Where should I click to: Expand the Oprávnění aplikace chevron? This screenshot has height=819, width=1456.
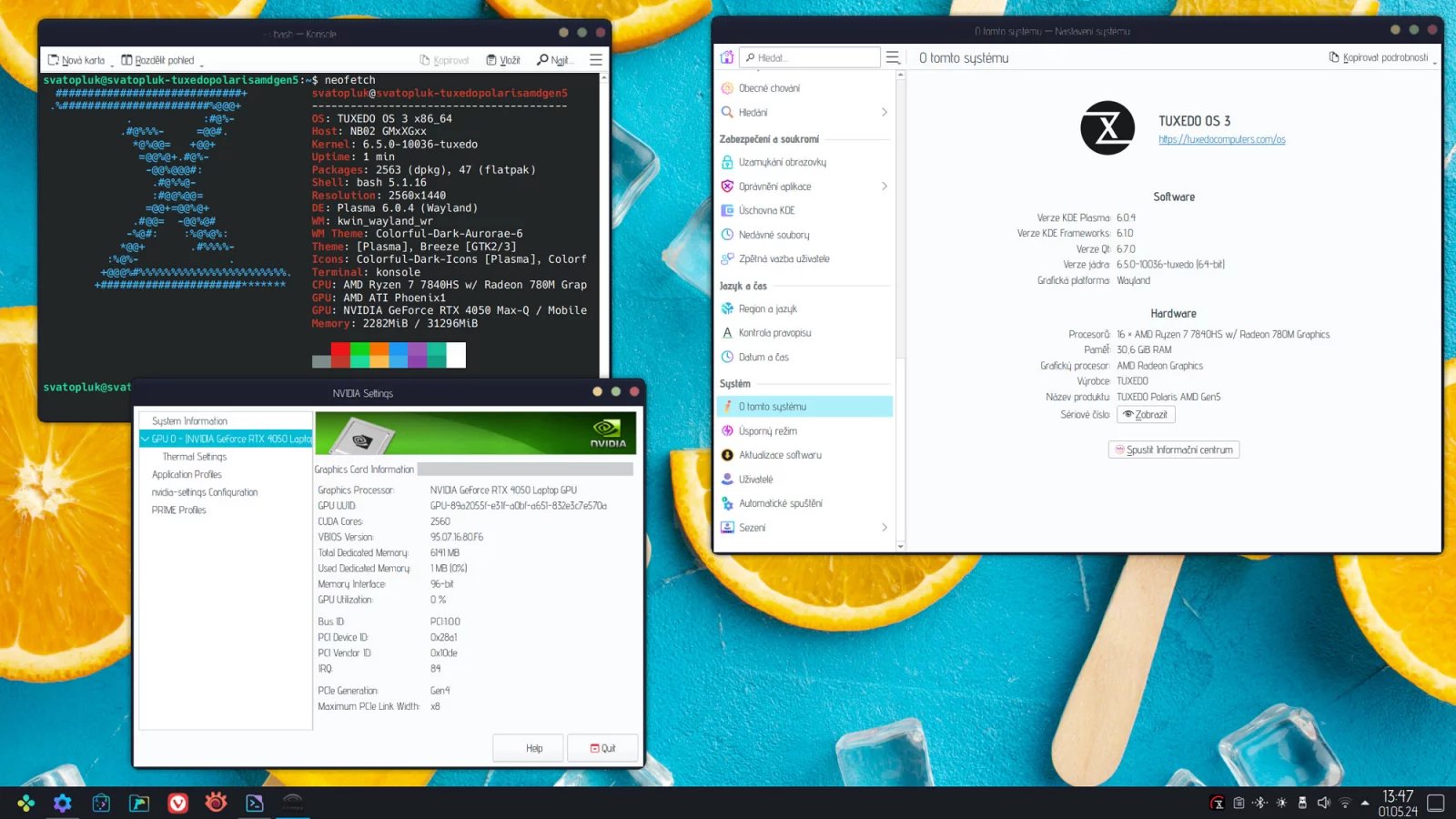885,187
